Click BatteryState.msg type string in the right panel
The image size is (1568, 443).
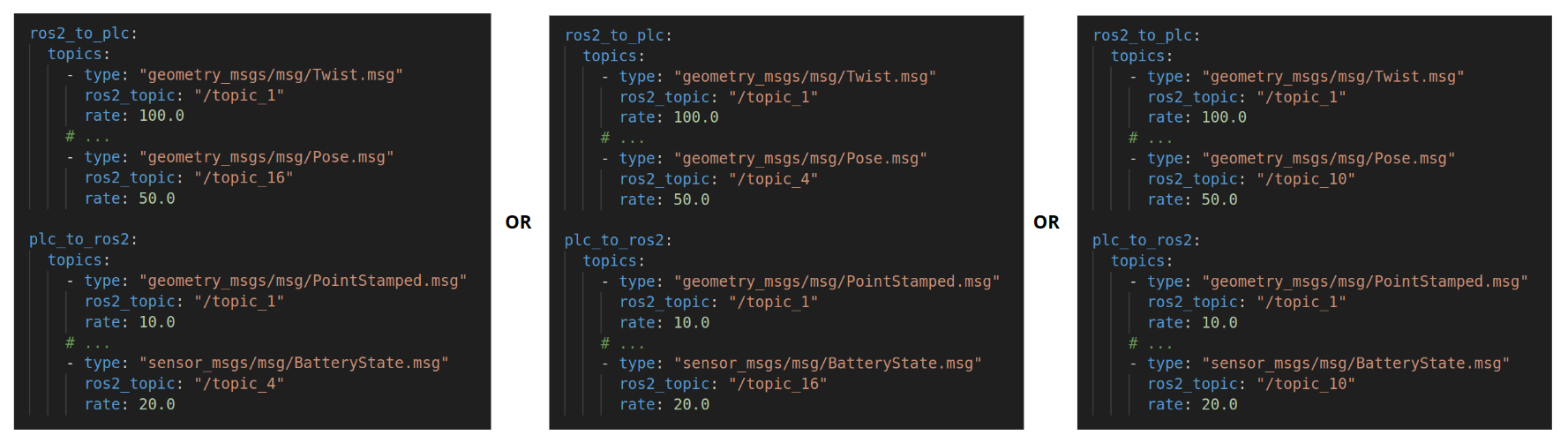[1355, 364]
